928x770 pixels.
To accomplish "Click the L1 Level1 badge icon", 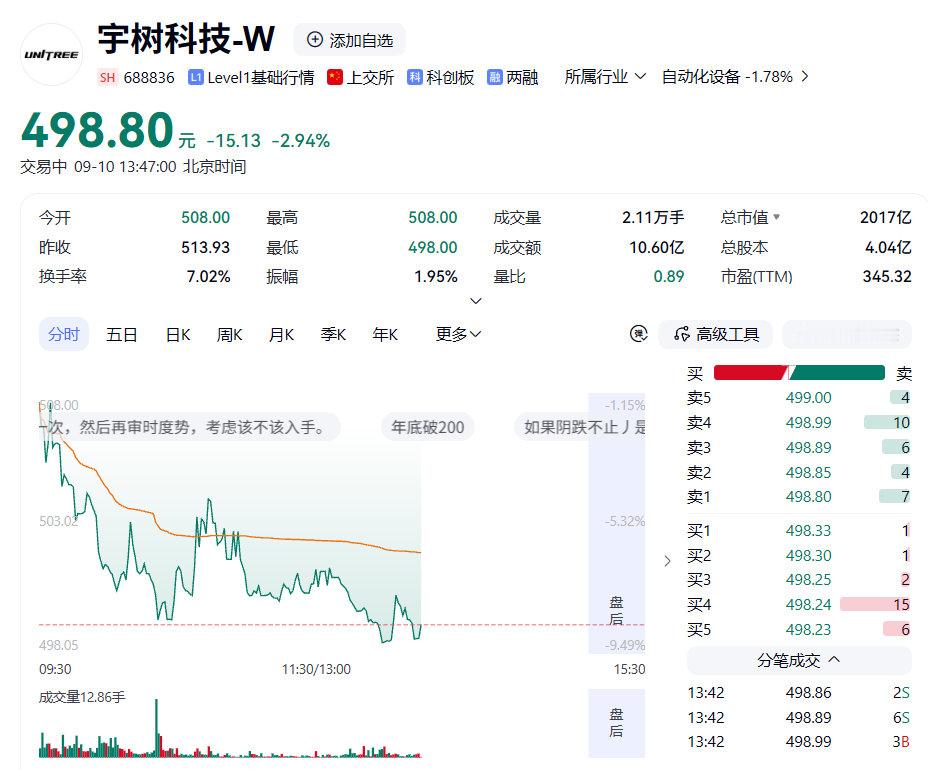I will [x=195, y=77].
